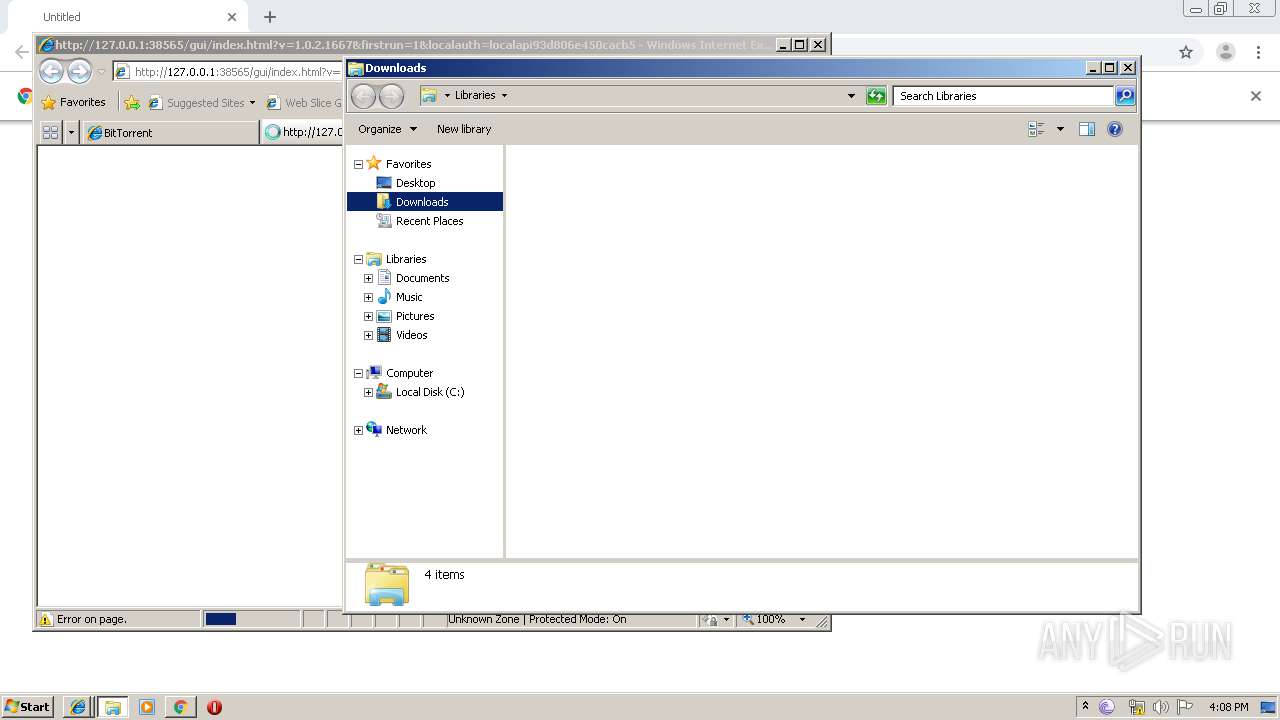The image size is (1280, 720).
Task: Click IE Quick Tabs grid icon
Action: [x=50, y=132]
